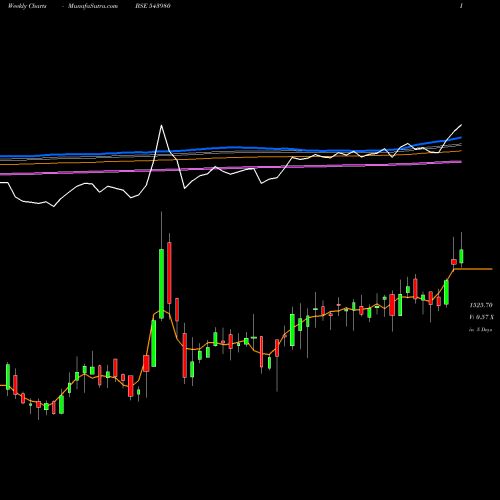
Task: Click the 1523.70 price value
Action: pos(481,305)
